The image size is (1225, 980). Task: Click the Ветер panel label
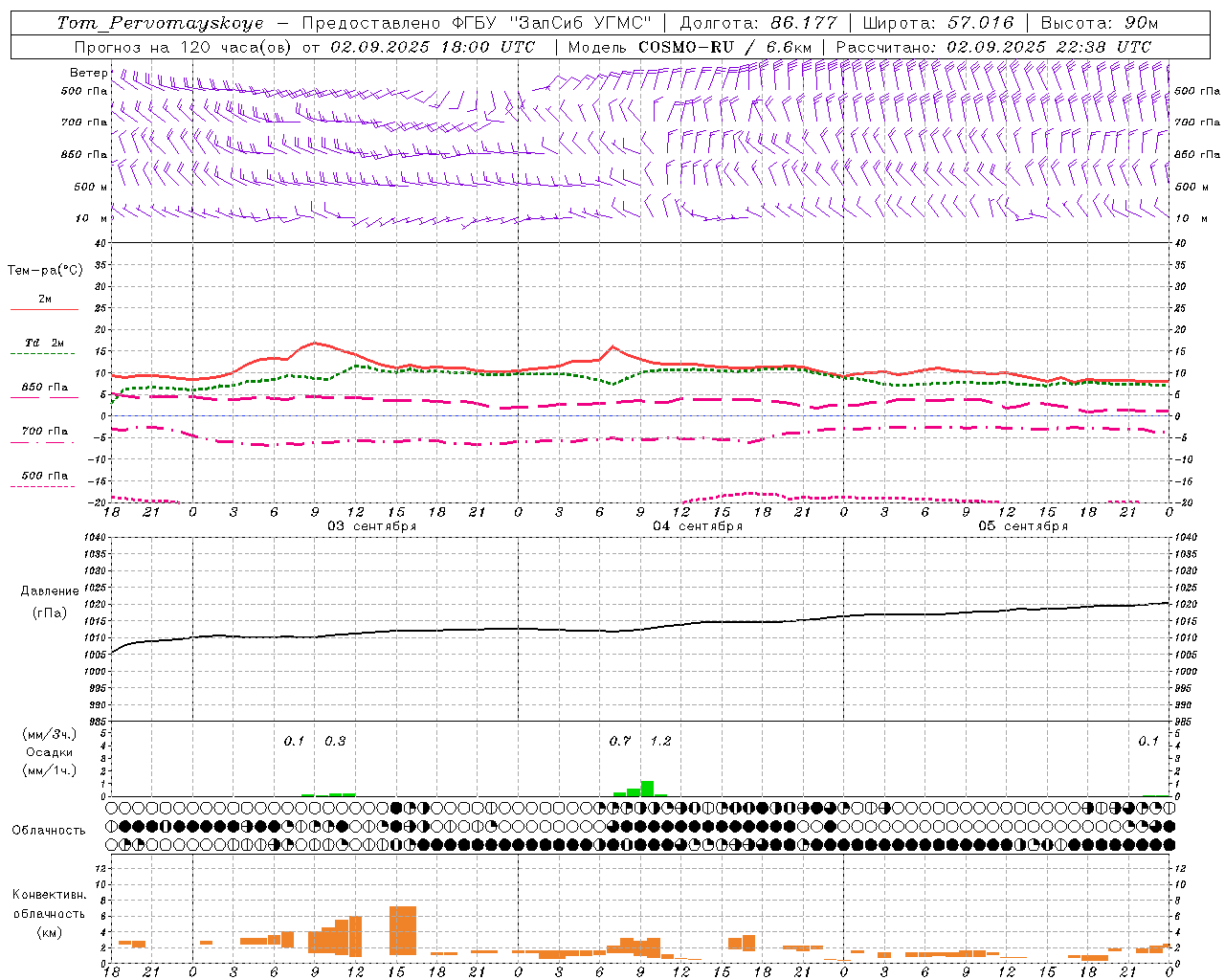[88, 73]
